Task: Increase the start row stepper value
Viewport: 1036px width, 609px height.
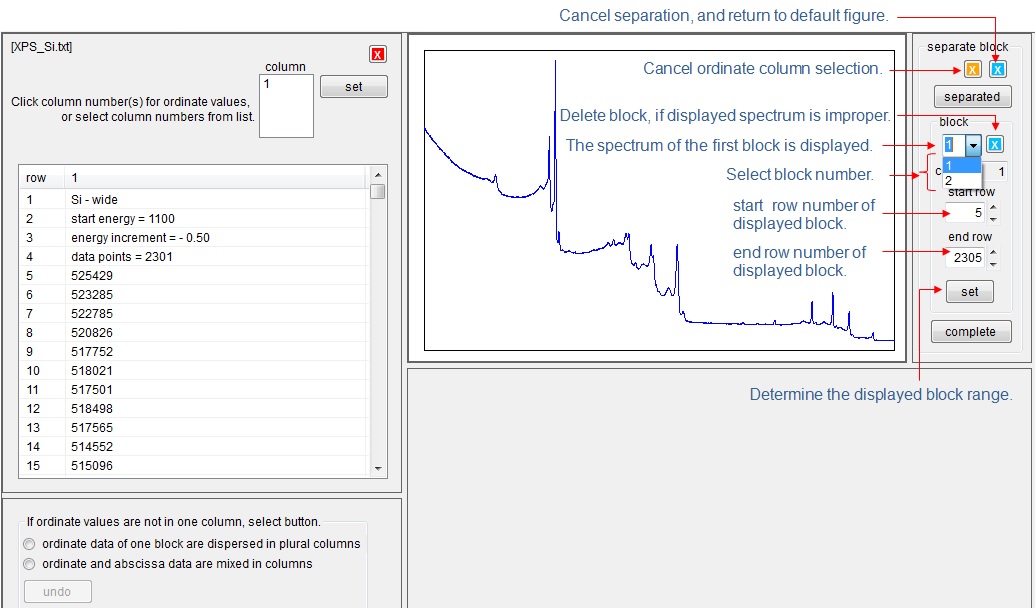Action: point(992,207)
